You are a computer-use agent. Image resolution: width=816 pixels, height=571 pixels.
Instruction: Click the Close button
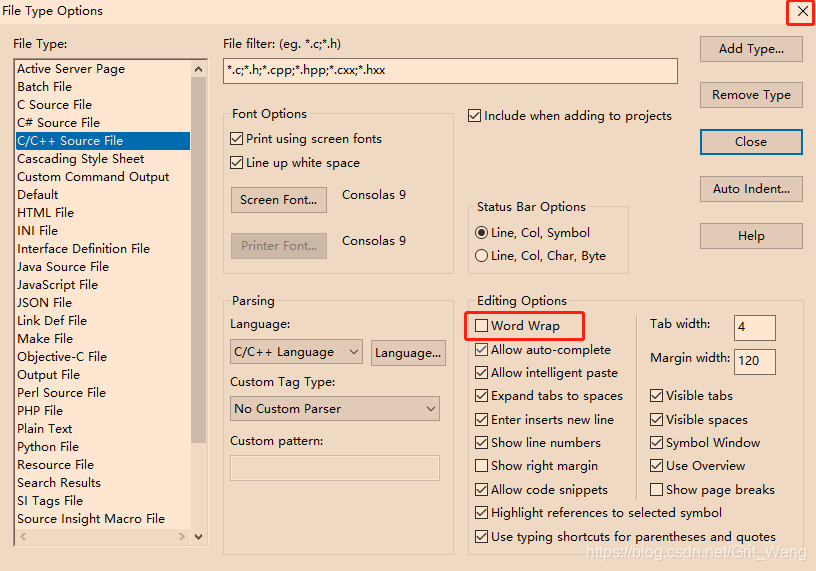click(x=751, y=142)
